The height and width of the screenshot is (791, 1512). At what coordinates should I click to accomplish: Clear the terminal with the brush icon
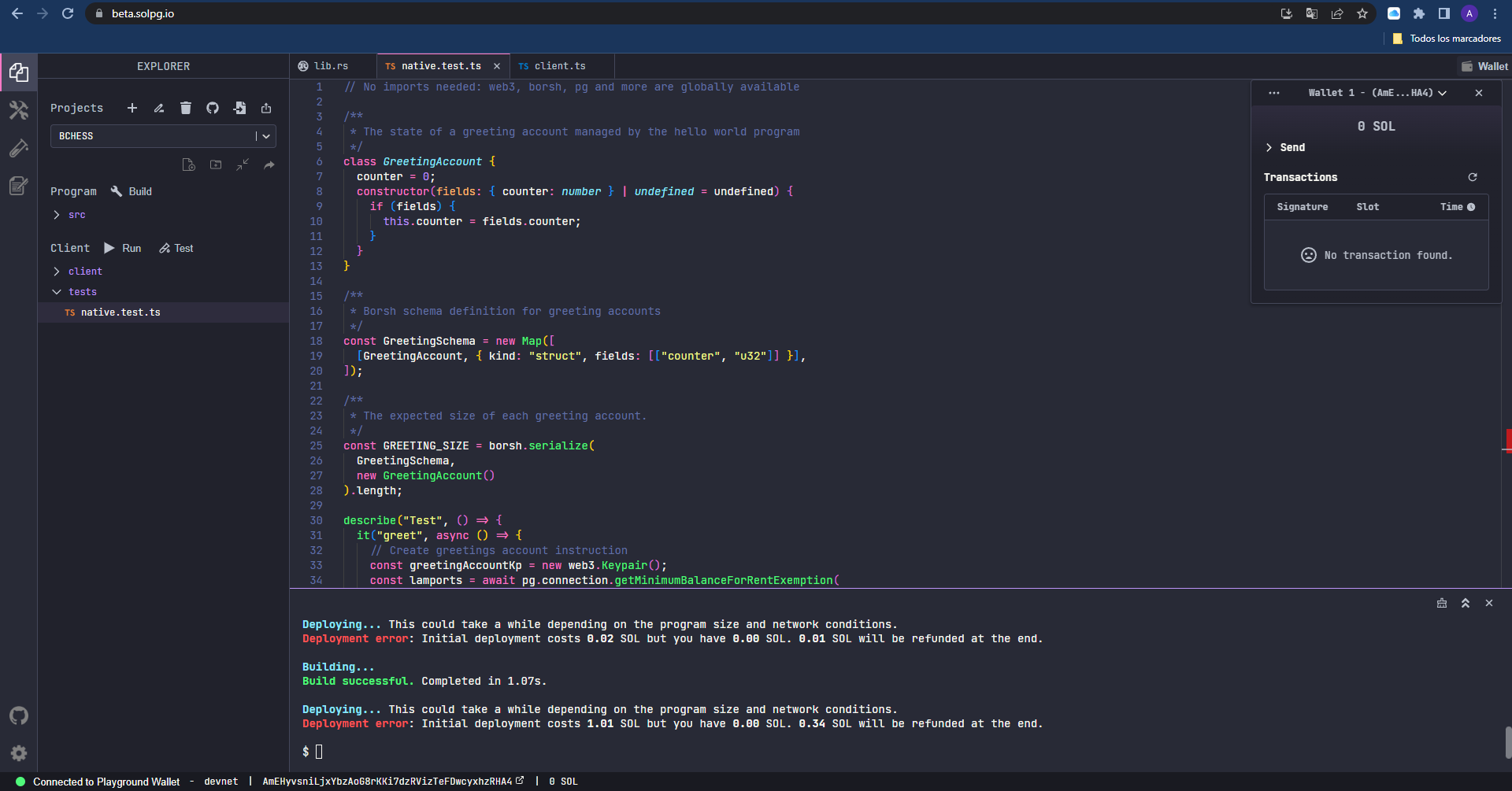click(x=1442, y=603)
